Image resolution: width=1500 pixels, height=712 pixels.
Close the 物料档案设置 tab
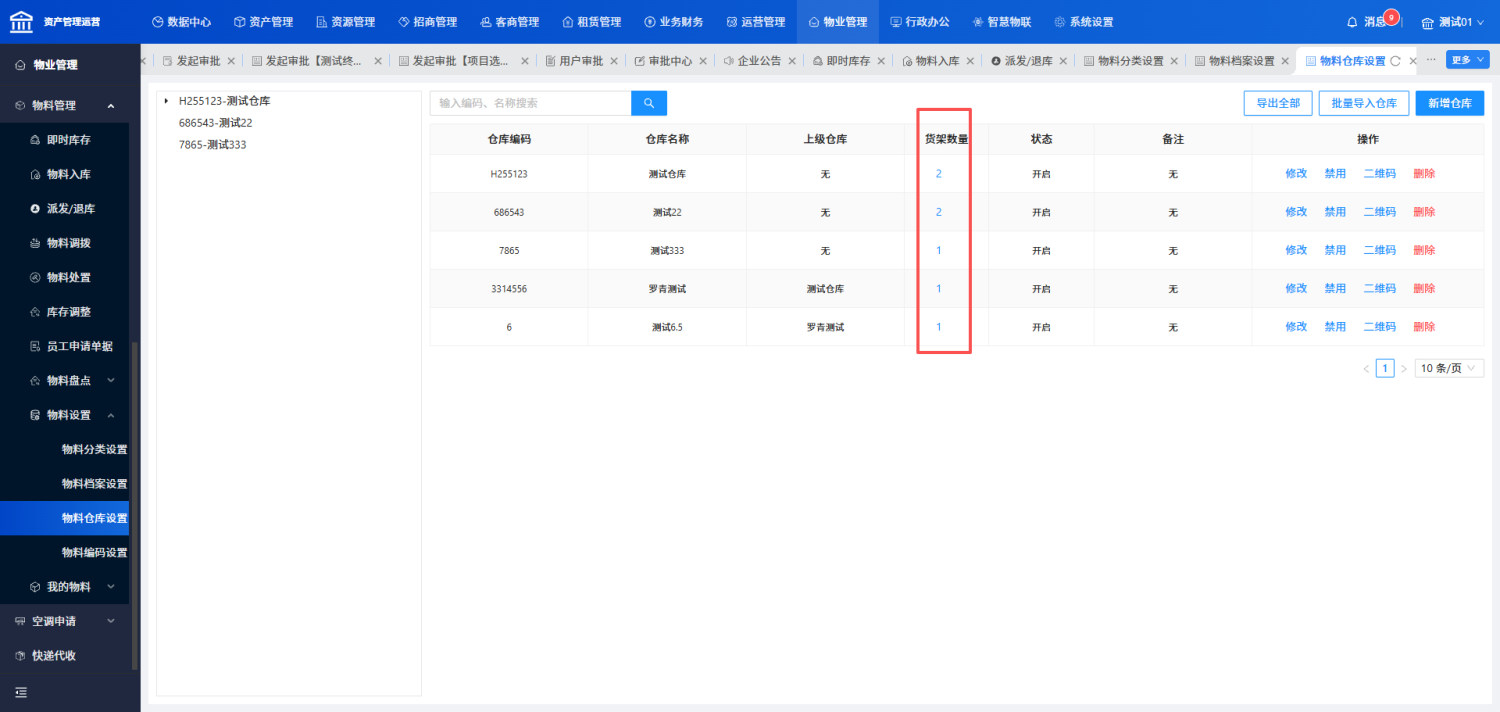coord(1285,61)
